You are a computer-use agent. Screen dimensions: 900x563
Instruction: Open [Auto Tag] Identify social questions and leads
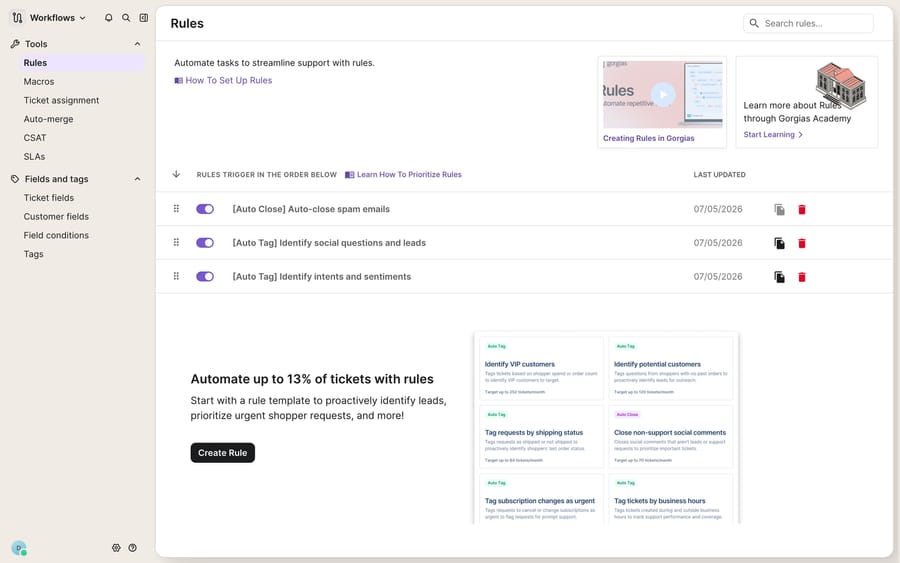tap(329, 243)
